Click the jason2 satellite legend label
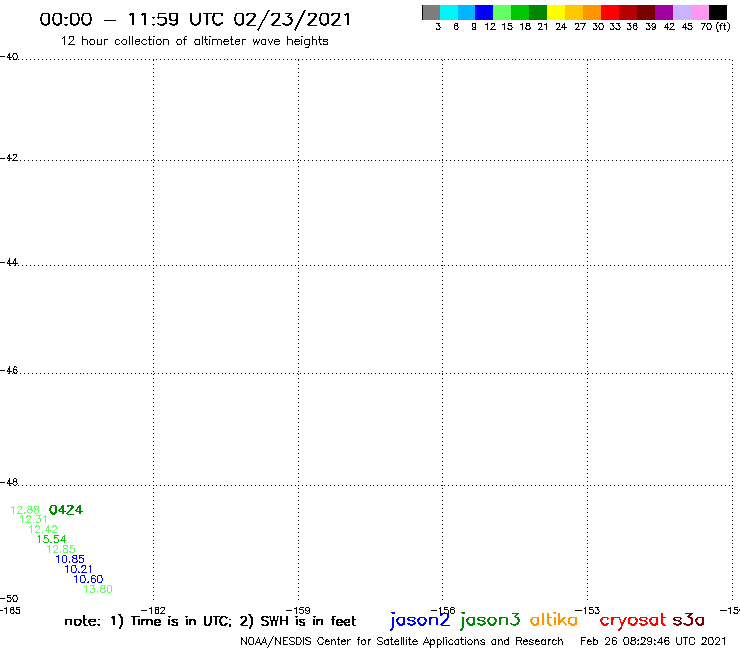This screenshot has height=650, width=740. pos(420,620)
